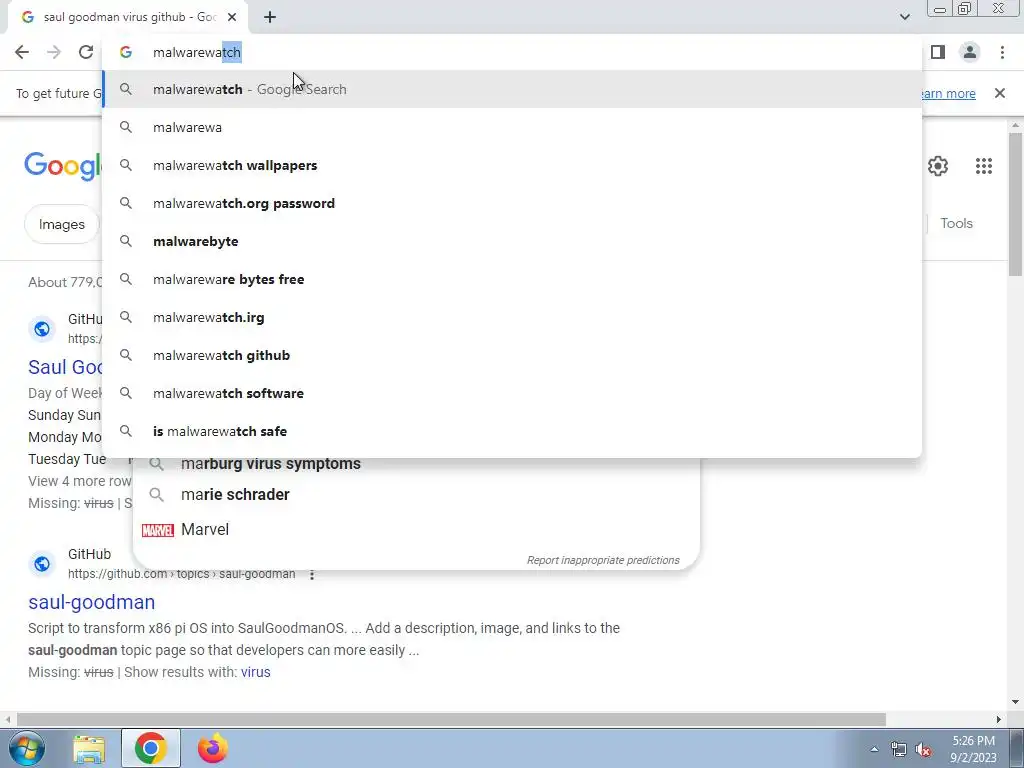Click the vertical scrollbar thumb
Image resolution: width=1024 pixels, height=768 pixels.
[1015, 204]
